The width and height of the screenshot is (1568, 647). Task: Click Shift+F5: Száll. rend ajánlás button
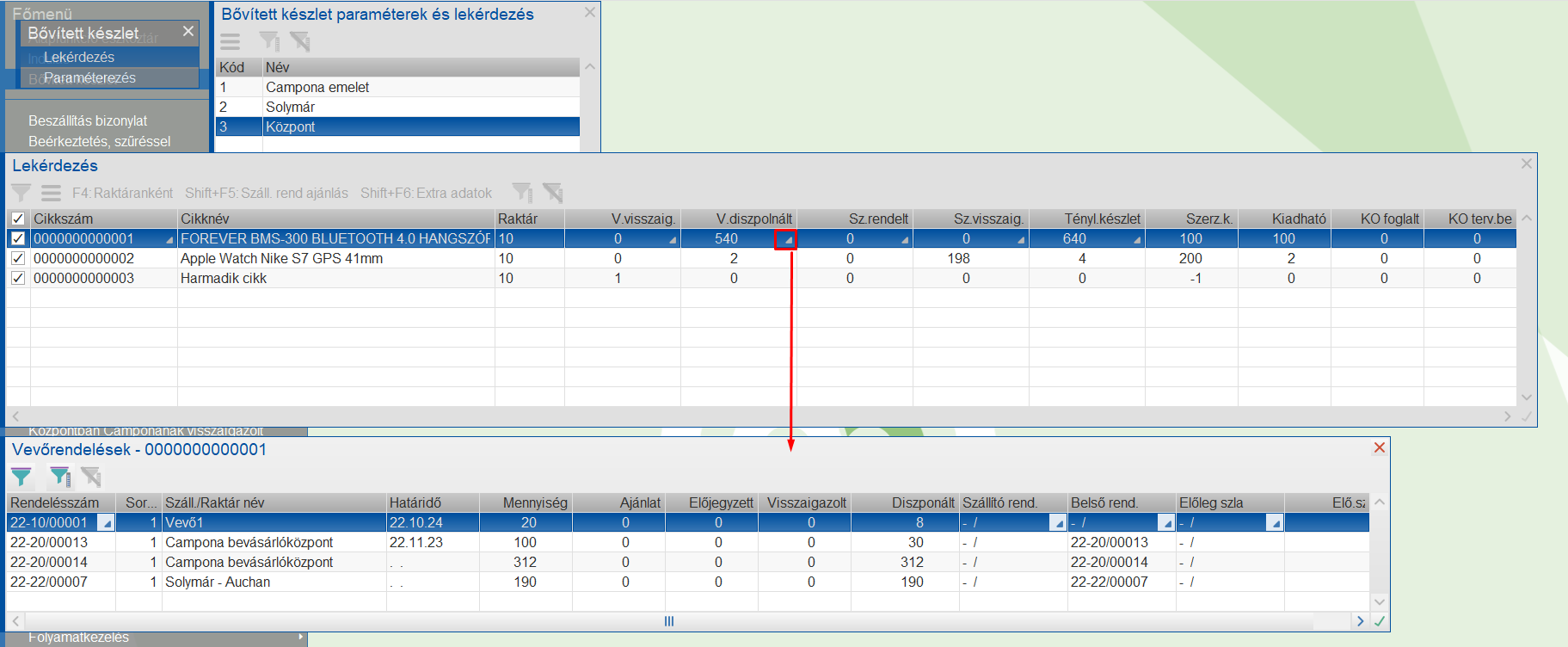(x=267, y=193)
